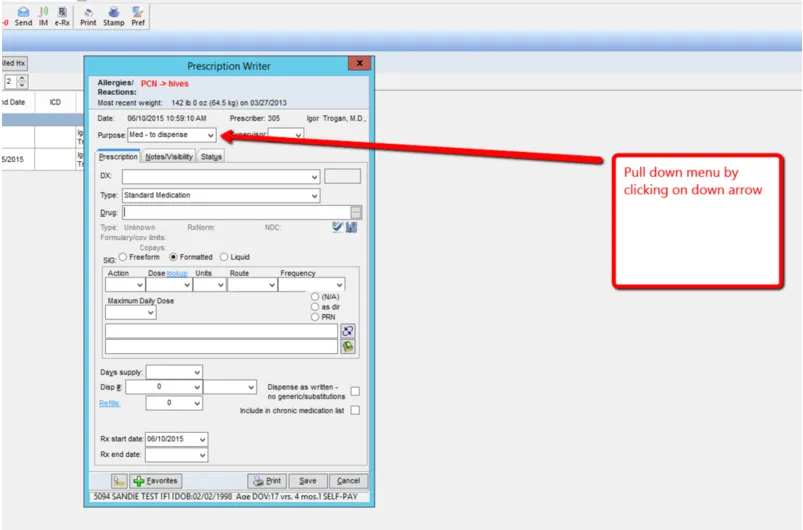Switch to the Status tab
The height and width of the screenshot is (530, 803).
pyautogui.click(x=211, y=157)
